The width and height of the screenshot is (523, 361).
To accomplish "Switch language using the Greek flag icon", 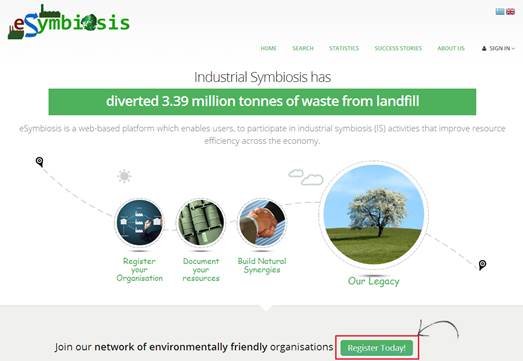I will click(x=500, y=12).
